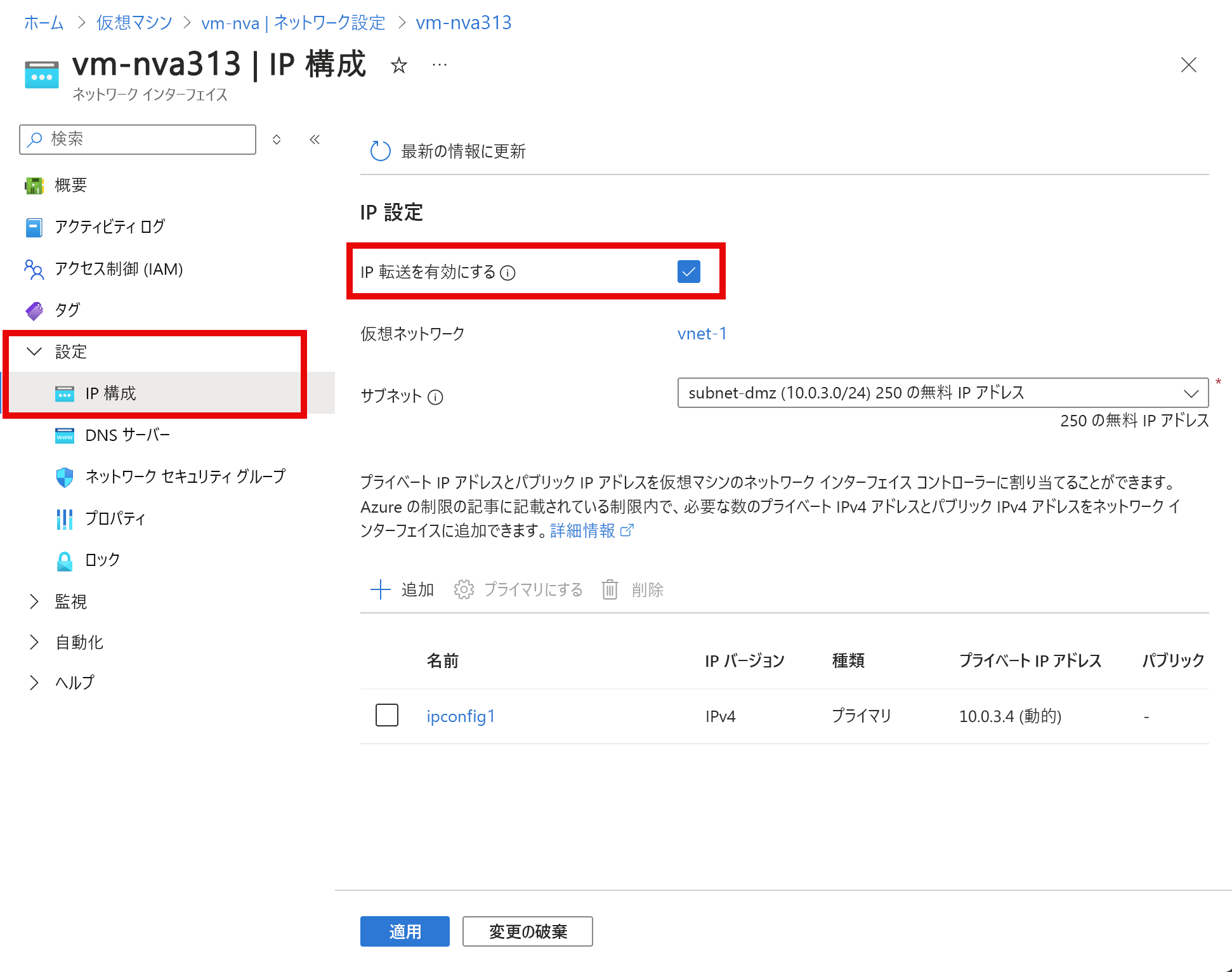Click the info icon next to サブネット
The image size is (1232, 972).
click(435, 397)
